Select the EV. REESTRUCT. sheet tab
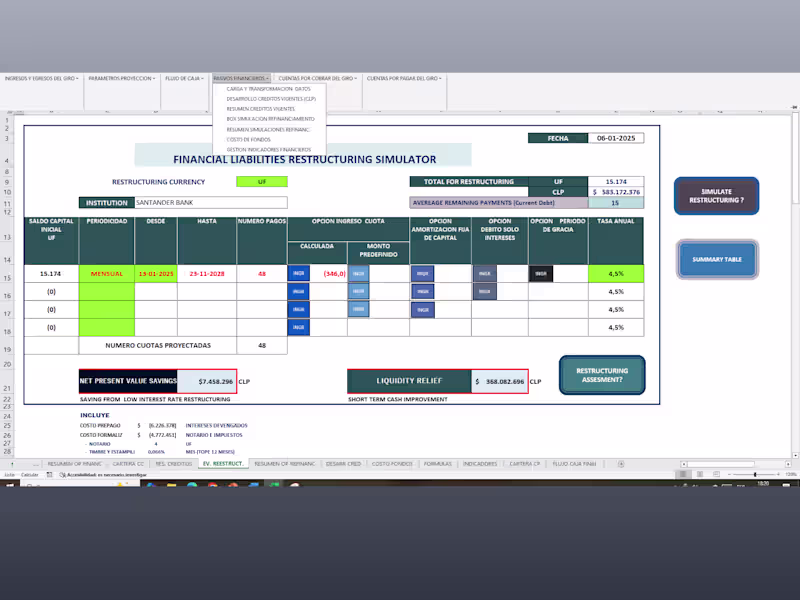800x600 pixels. coord(223,464)
